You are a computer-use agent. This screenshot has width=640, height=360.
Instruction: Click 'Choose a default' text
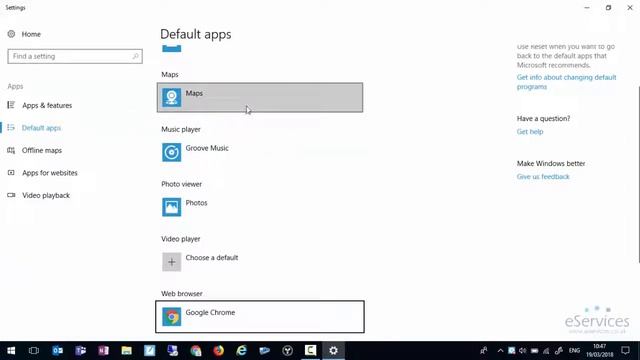pos(212,258)
